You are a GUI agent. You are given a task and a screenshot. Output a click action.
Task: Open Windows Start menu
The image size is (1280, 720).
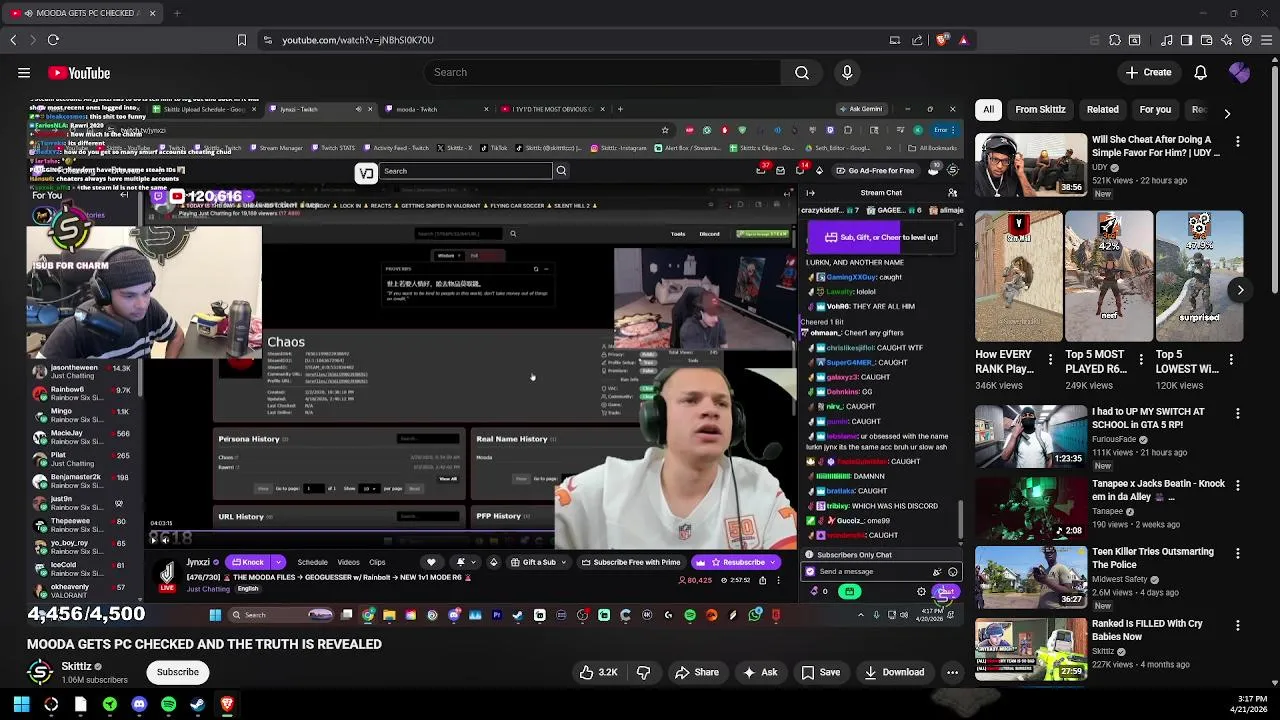click(x=21, y=704)
